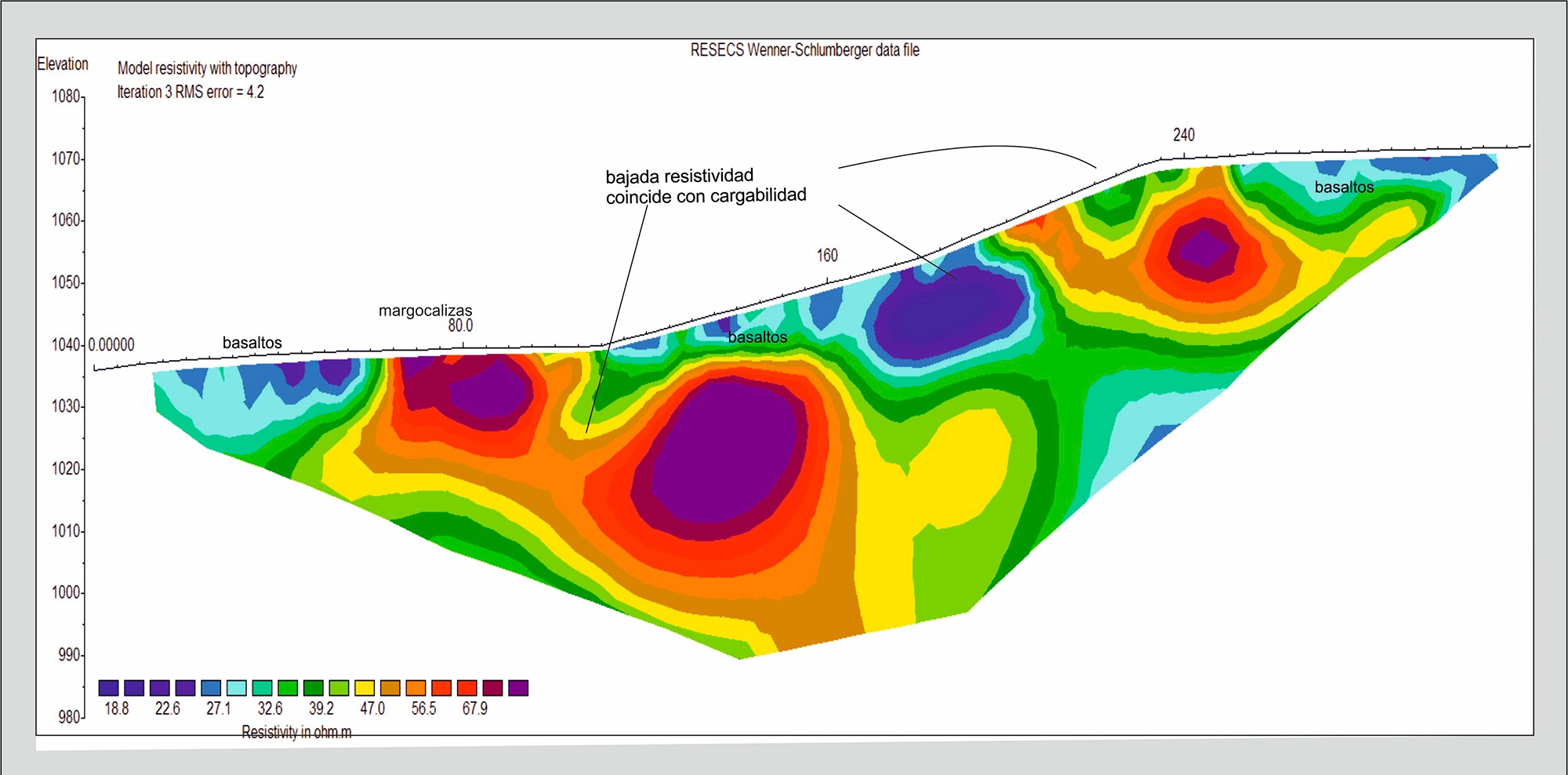Screen dimensions: 1568x775
Task: Click the 39.2 legend value
Action: [x=321, y=708]
